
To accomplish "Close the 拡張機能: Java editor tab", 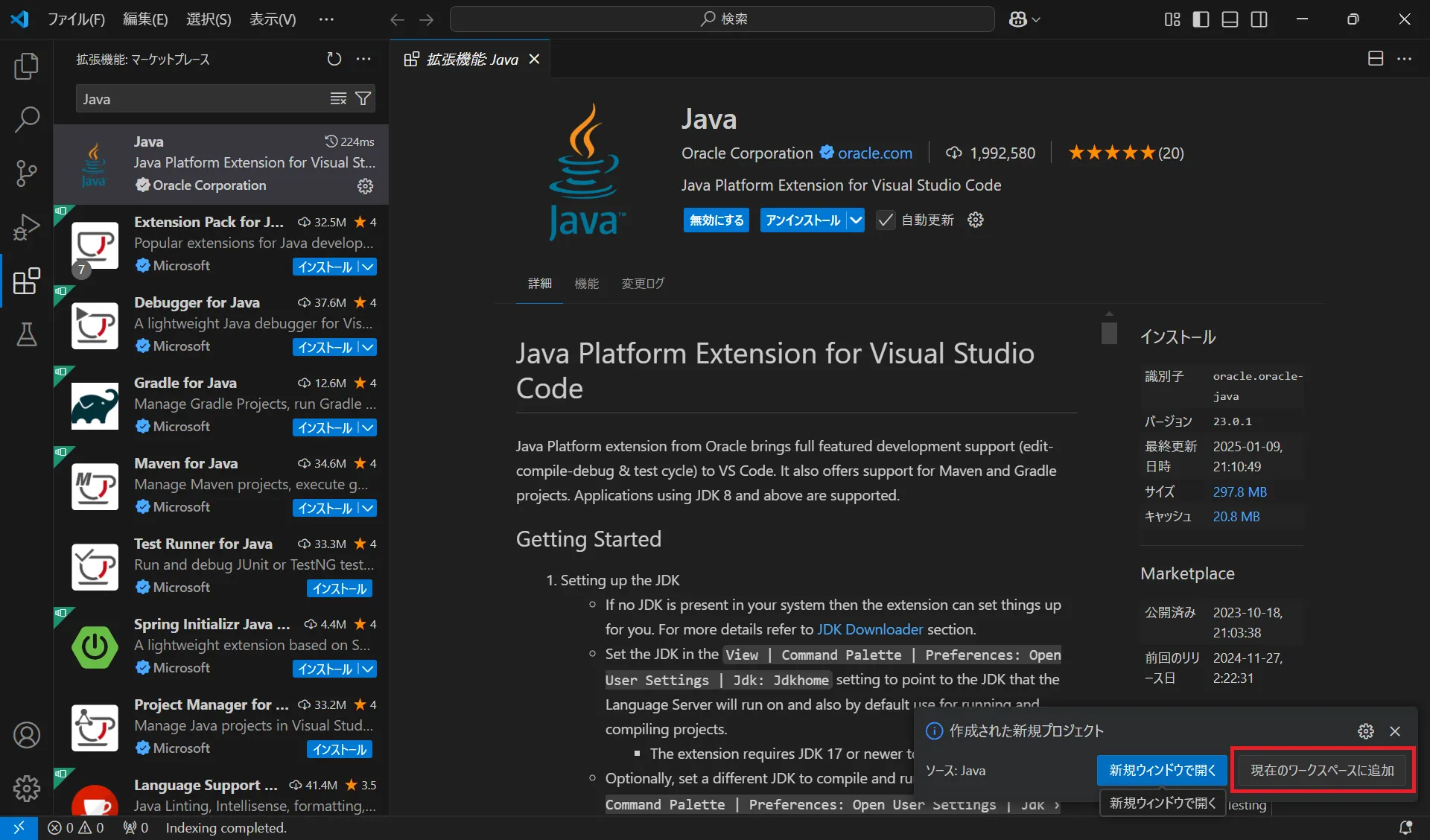I will 534,59.
